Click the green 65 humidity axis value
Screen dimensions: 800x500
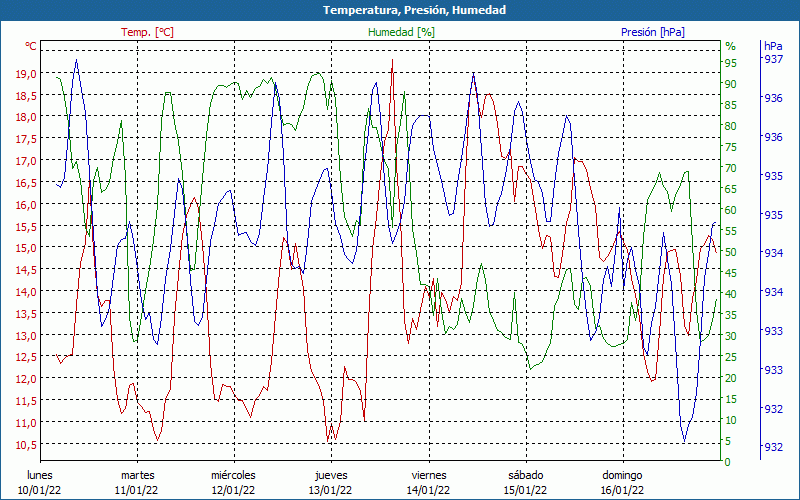[x=731, y=189]
